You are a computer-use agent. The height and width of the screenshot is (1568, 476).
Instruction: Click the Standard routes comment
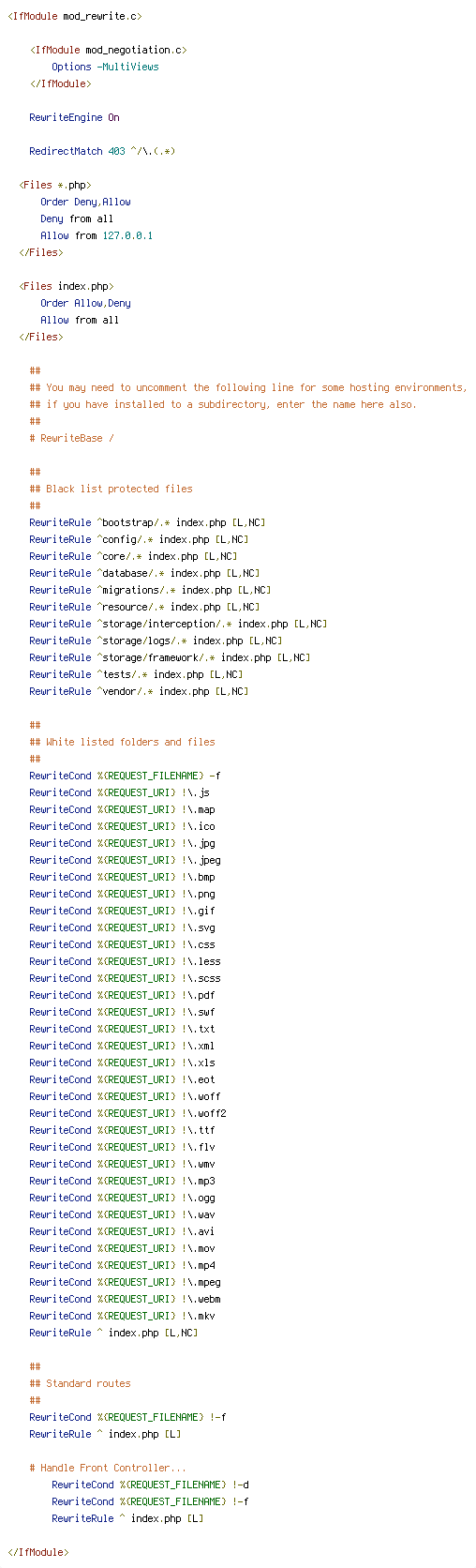point(80,1383)
